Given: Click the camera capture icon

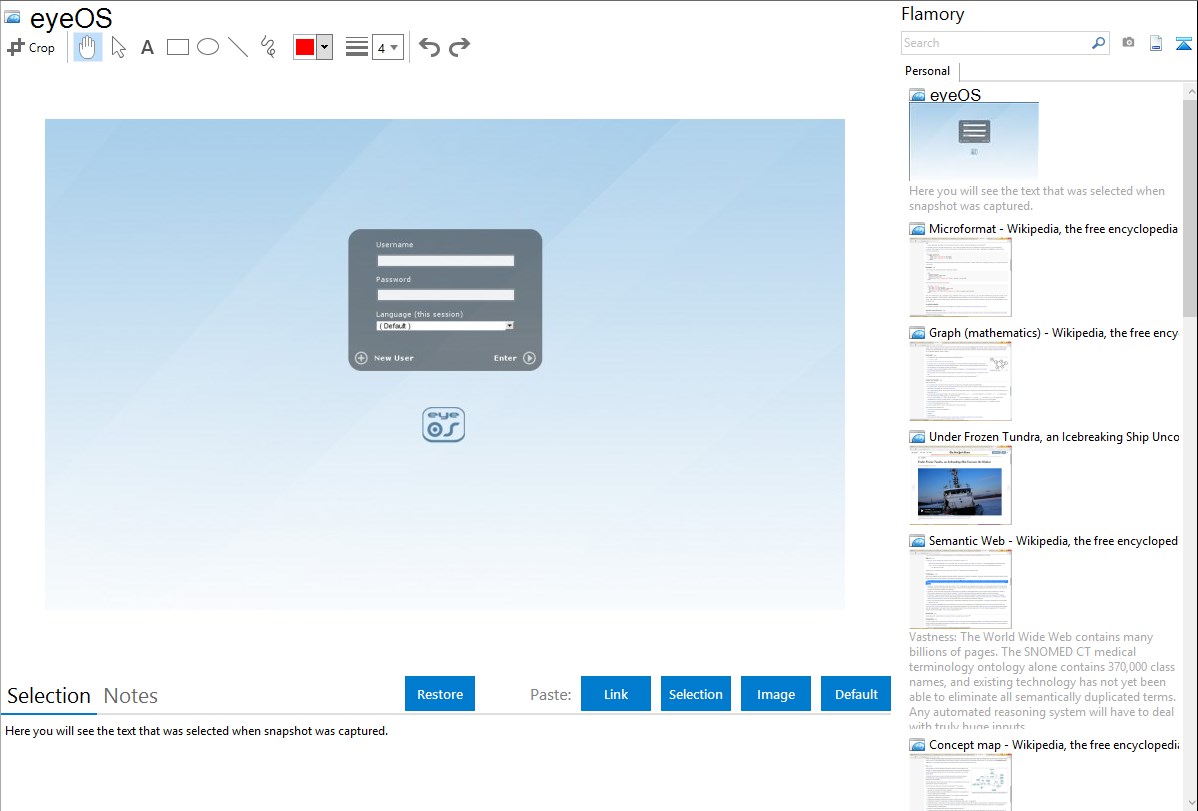Looking at the screenshot, I should (1128, 43).
